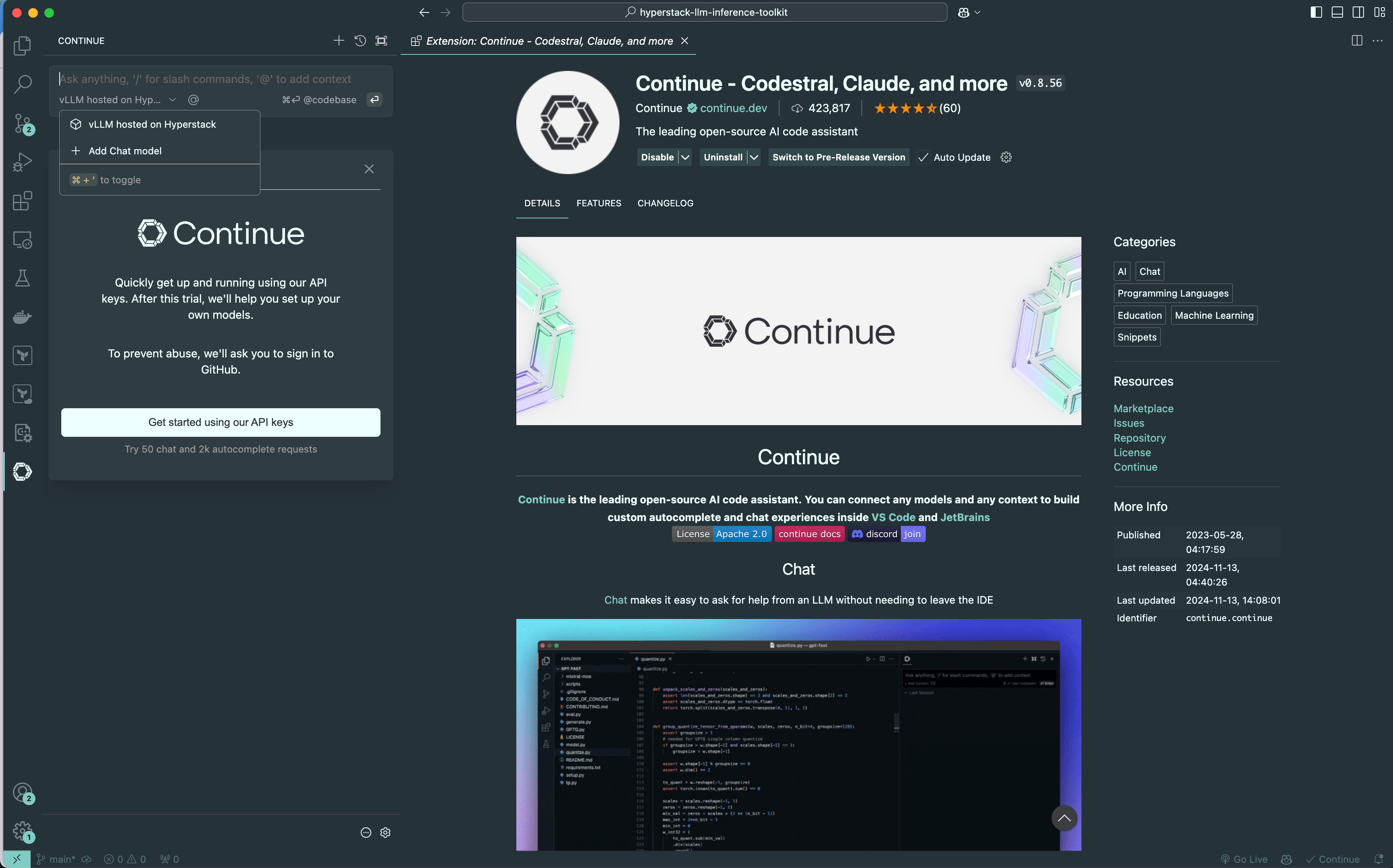Focus the Ask anything chat input
Image resolution: width=1393 pixels, height=868 pixels.
click(220, 79)
